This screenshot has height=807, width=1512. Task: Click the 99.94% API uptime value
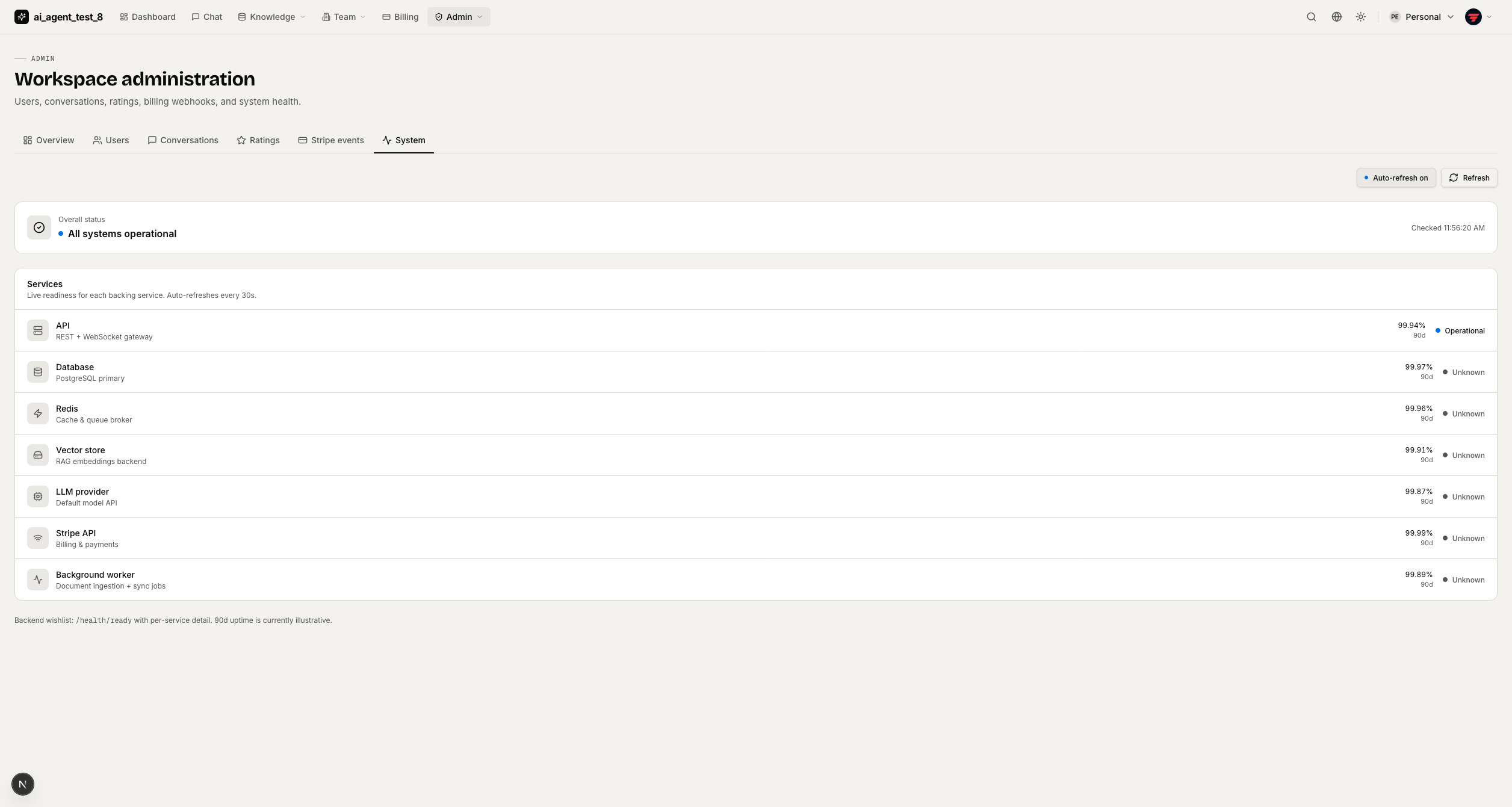point(1411,326)
